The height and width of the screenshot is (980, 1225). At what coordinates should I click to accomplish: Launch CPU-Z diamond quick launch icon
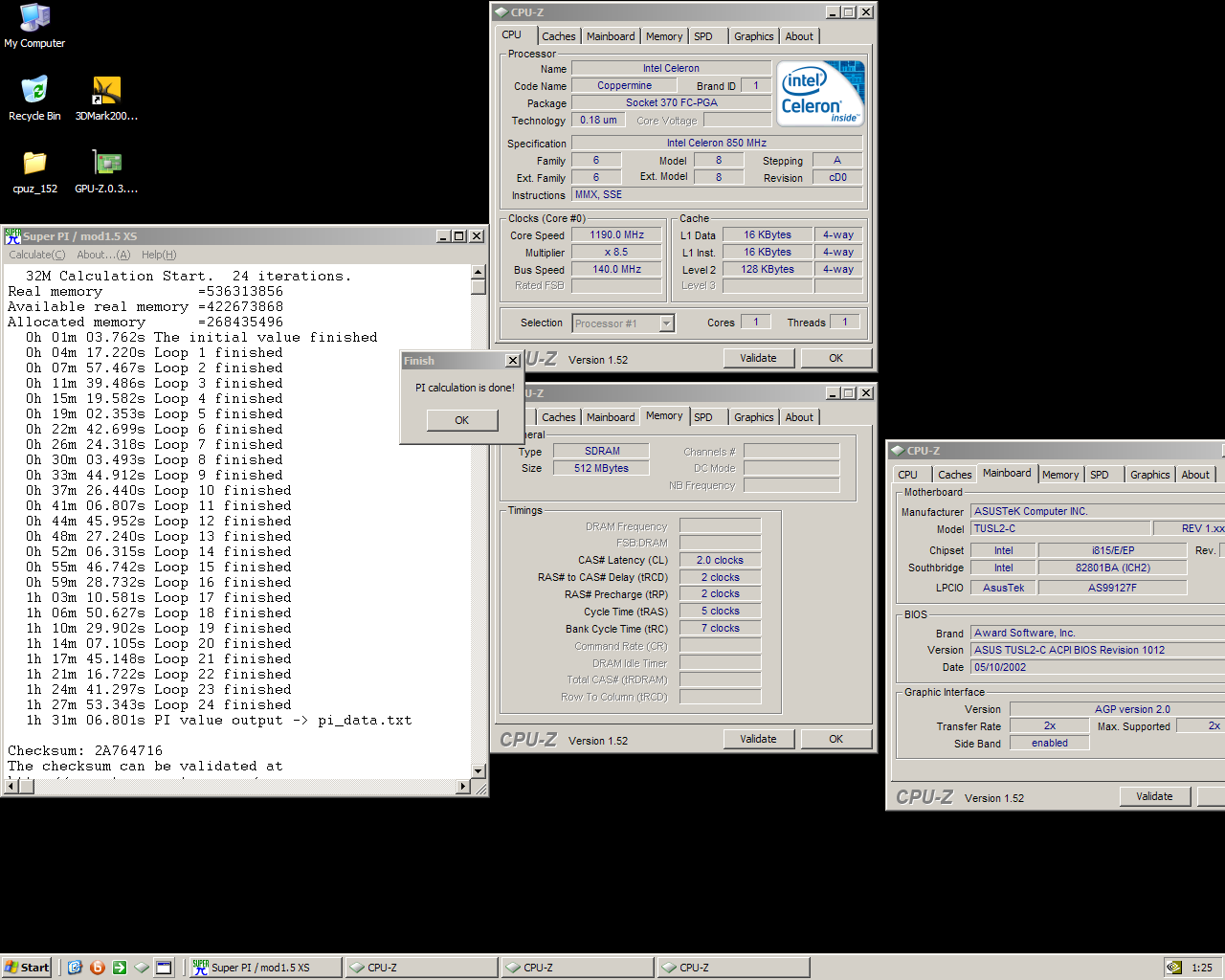coord(142,968)
